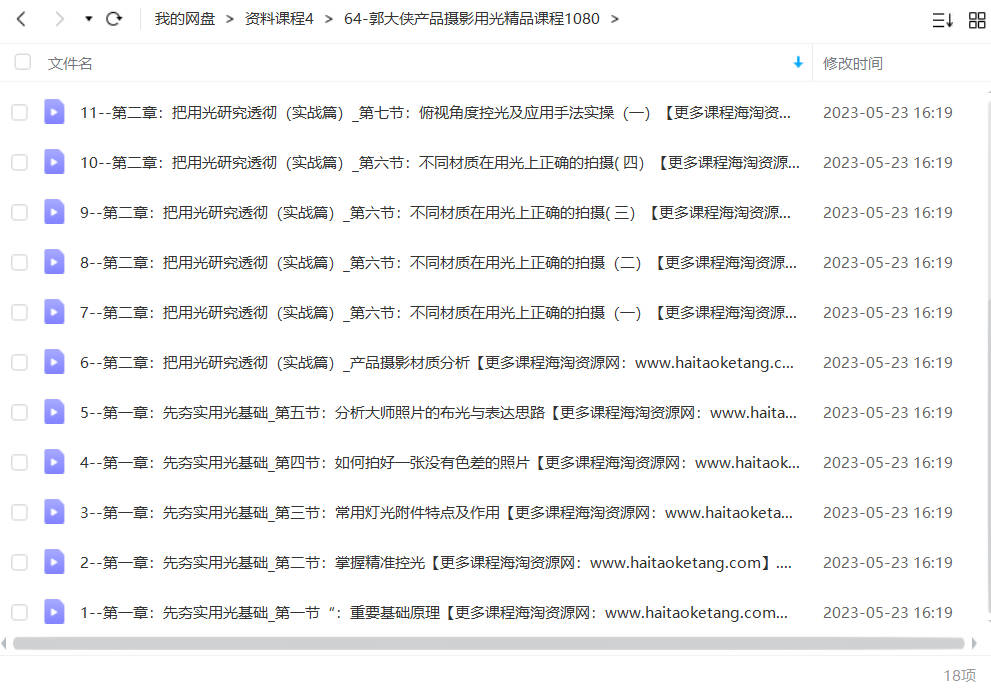This screenshot has height=688, width=991.
Task: Click the video icon of file 5--第一章
Action: point(54,411)
